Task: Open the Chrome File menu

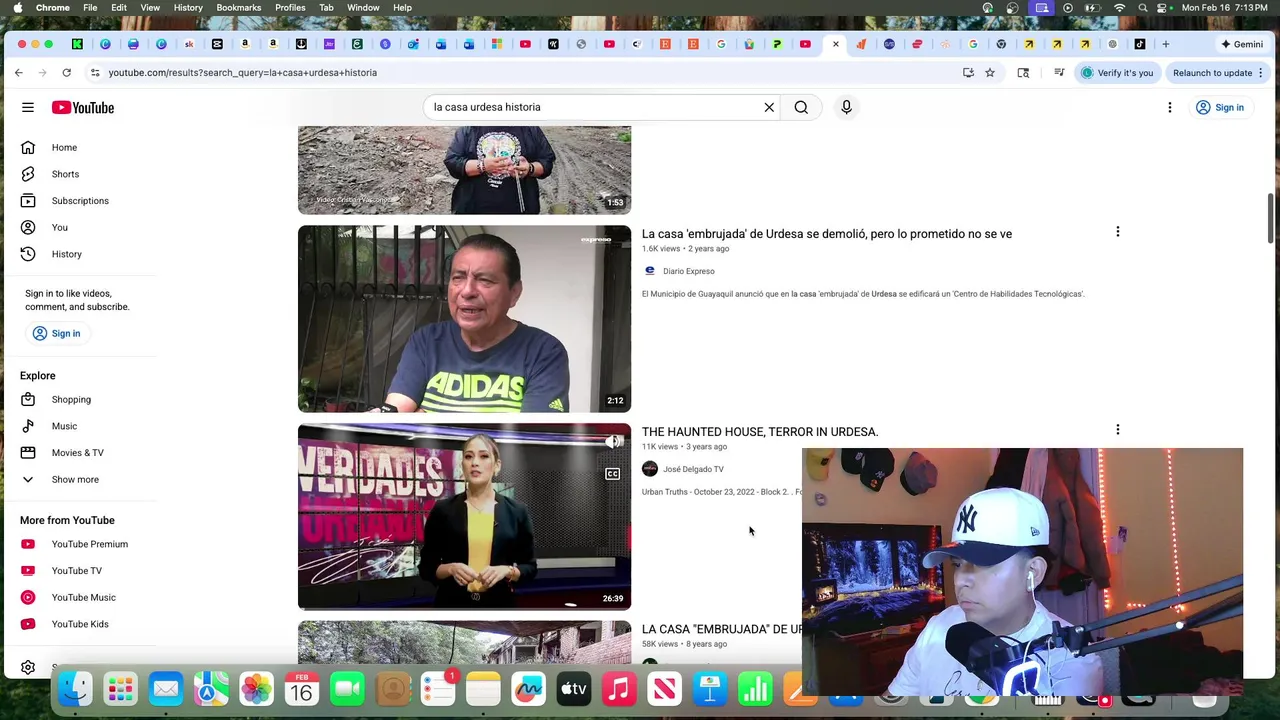Action: pos(90,7)
